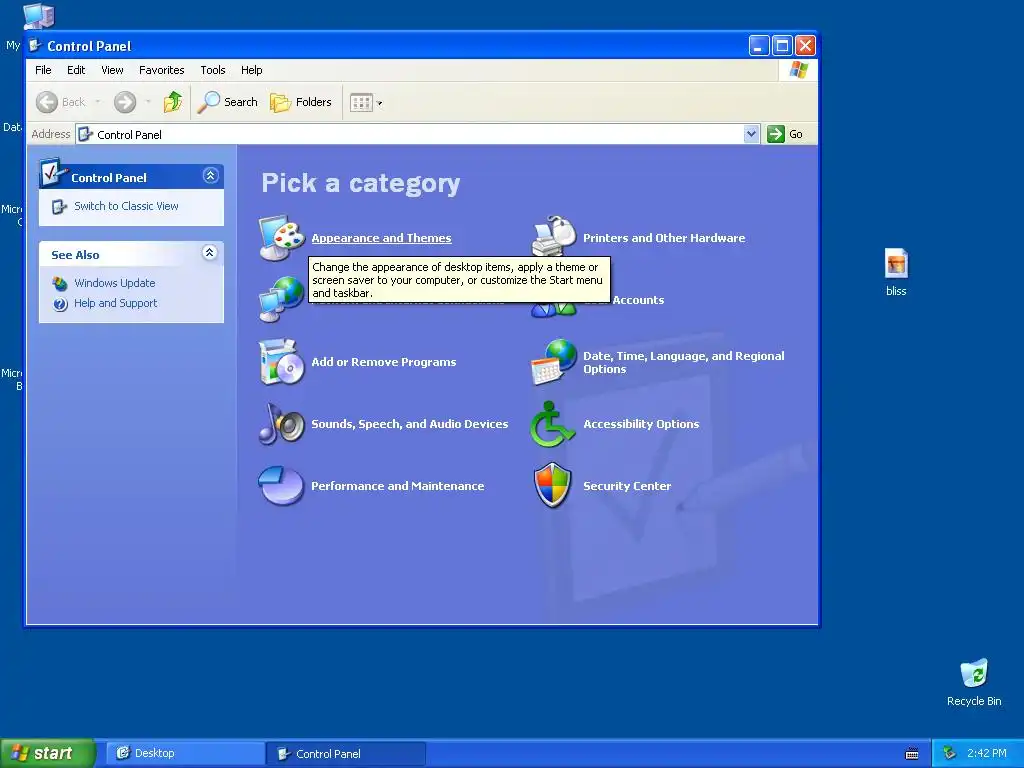Go up one folder level
This screenshot has height=768, width=1024.
click(173, 102)
